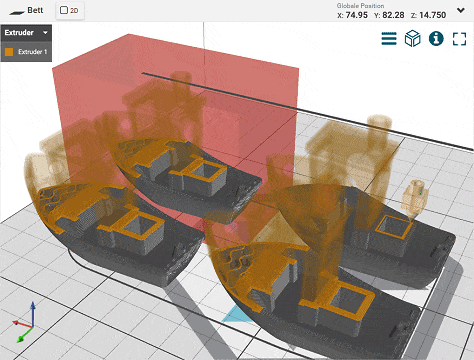Viewport: 474px width, 360px height.
Task: Click the X position value 74.95
Action: 356,15
